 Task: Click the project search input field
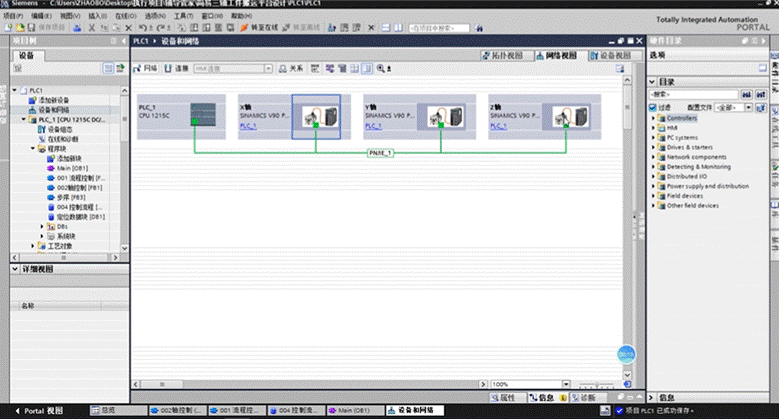[x=439, y=28]
